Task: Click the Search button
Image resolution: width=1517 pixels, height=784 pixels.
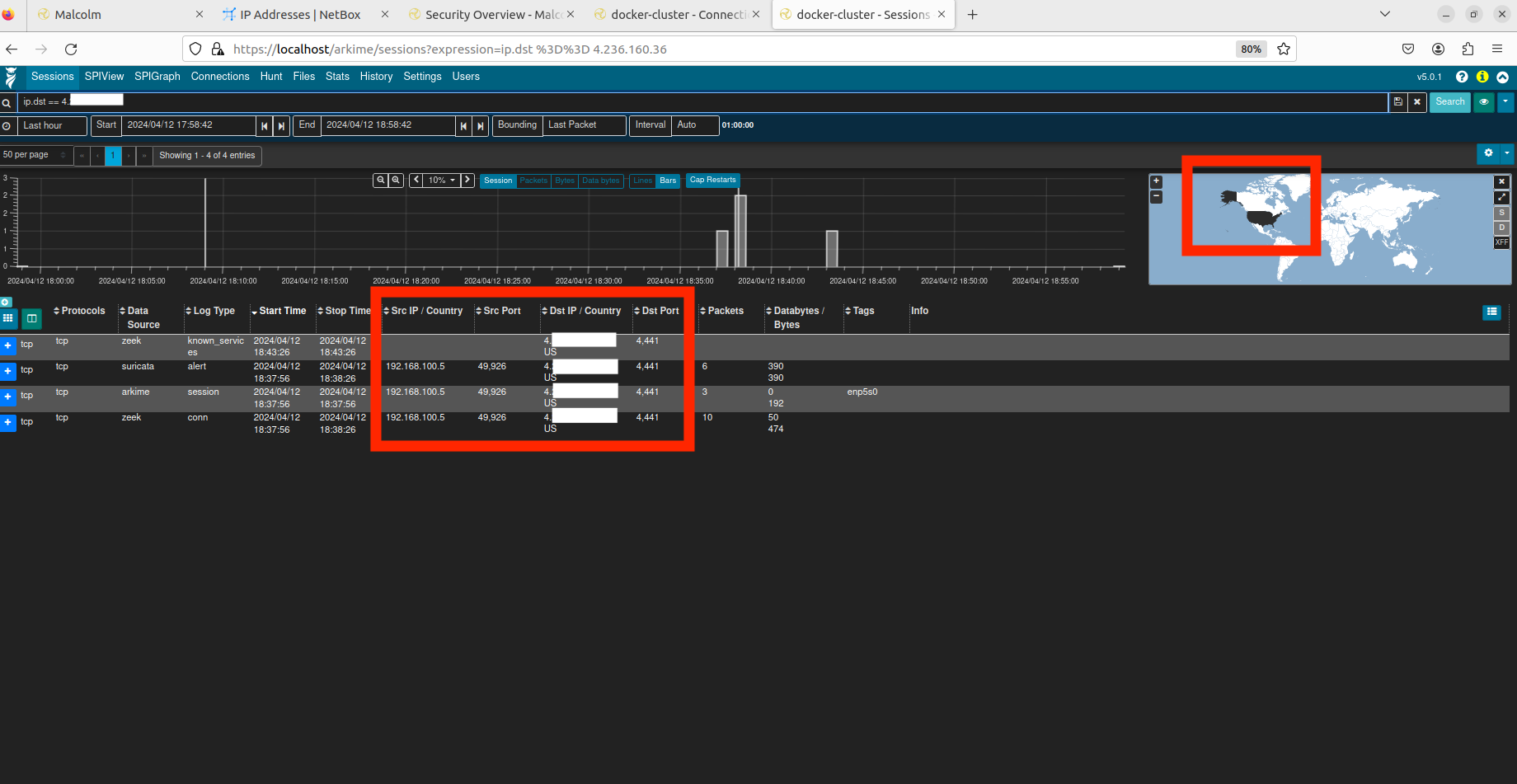Action: (1449, 102)
